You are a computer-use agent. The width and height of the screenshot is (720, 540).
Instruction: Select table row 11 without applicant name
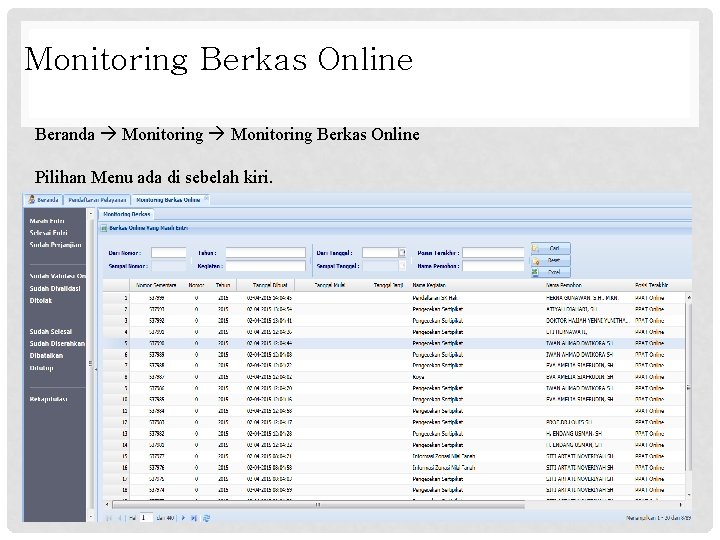tap(394, 411)
